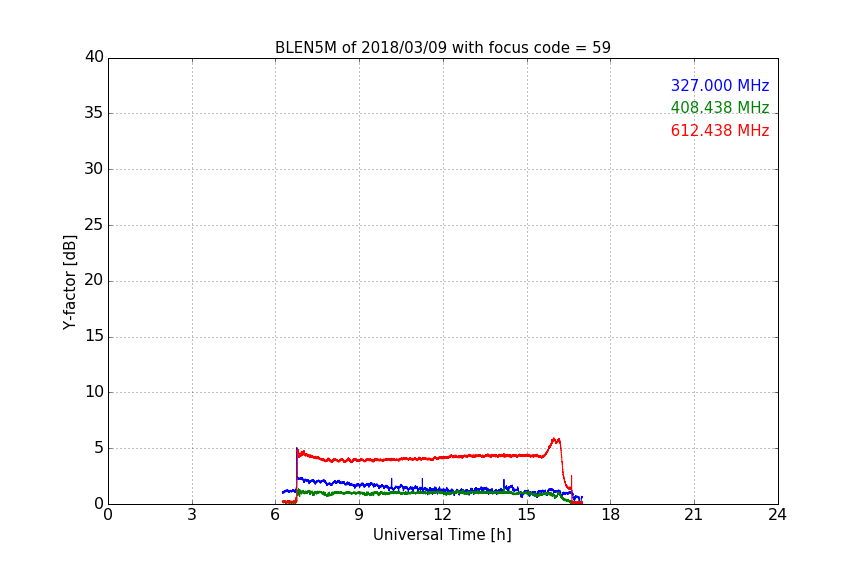Click the y-axis tick label 40
This screenshot has height=576, width=864.
[94, 57]
